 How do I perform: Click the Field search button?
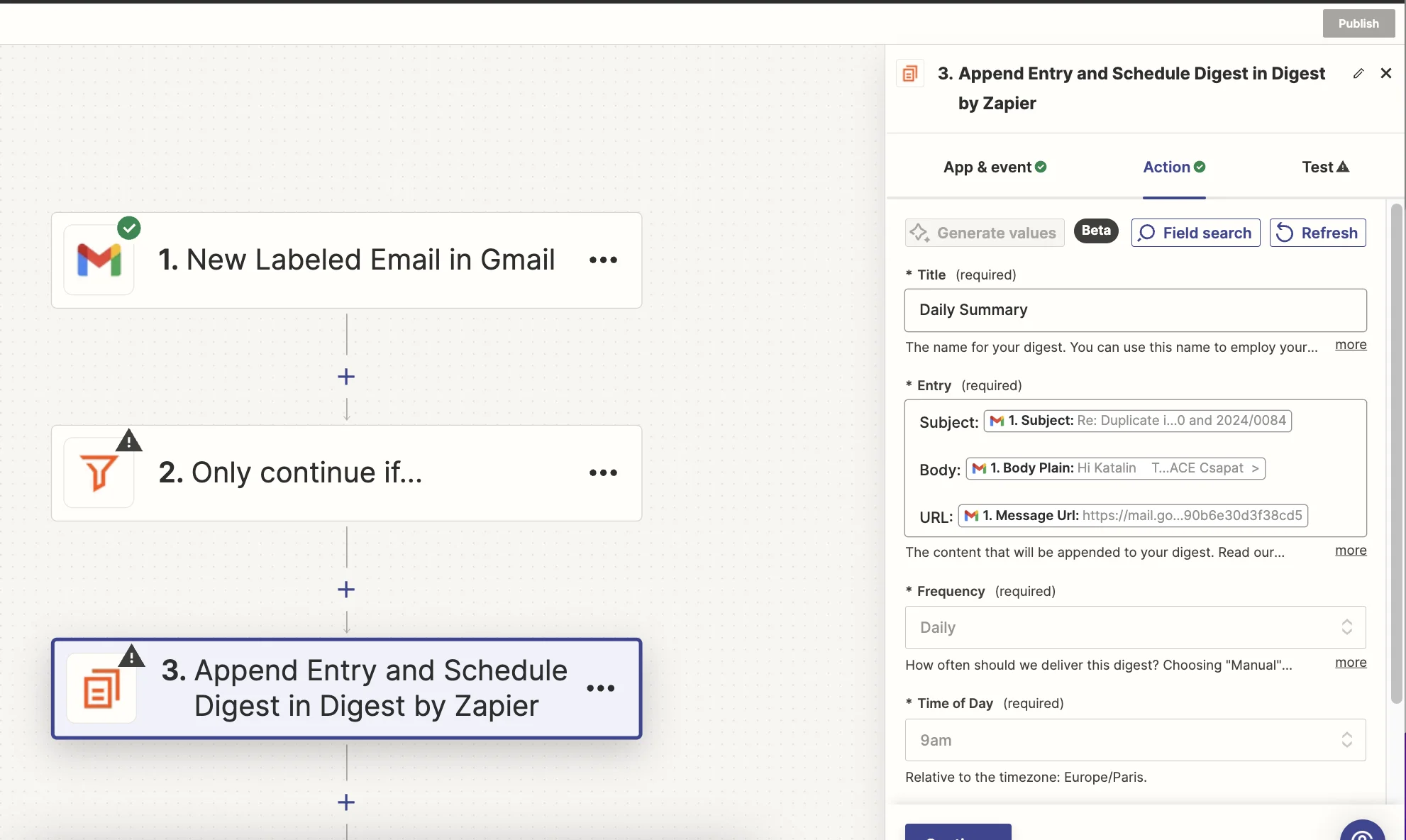click(x=1195, y=233)
